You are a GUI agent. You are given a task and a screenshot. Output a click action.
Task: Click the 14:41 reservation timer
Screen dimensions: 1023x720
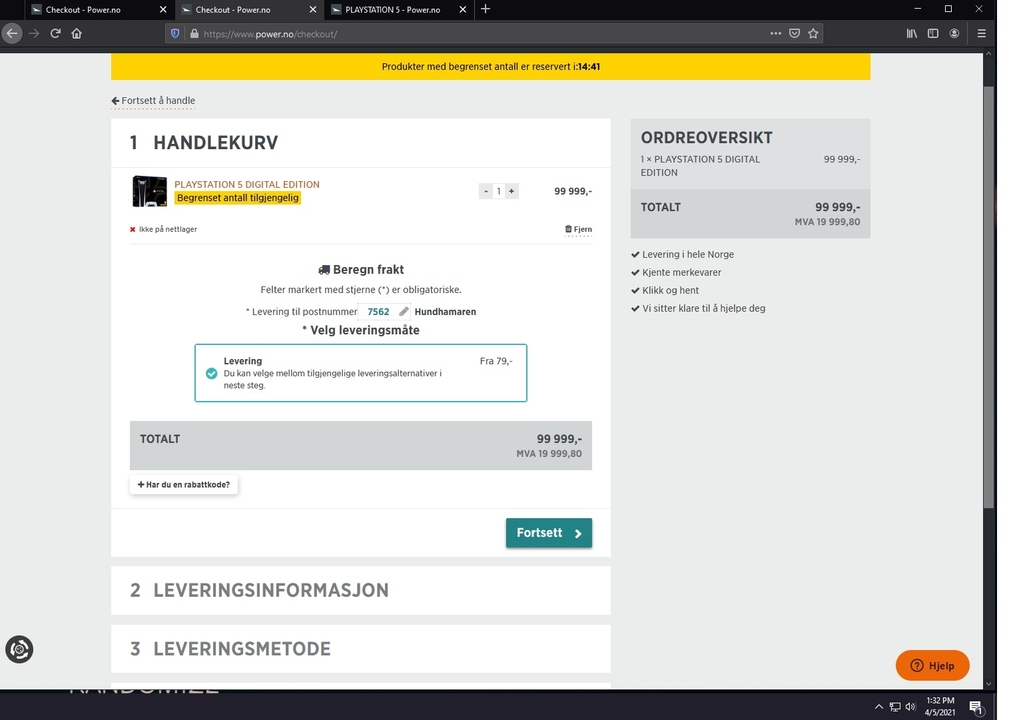(x=588, y=67)
